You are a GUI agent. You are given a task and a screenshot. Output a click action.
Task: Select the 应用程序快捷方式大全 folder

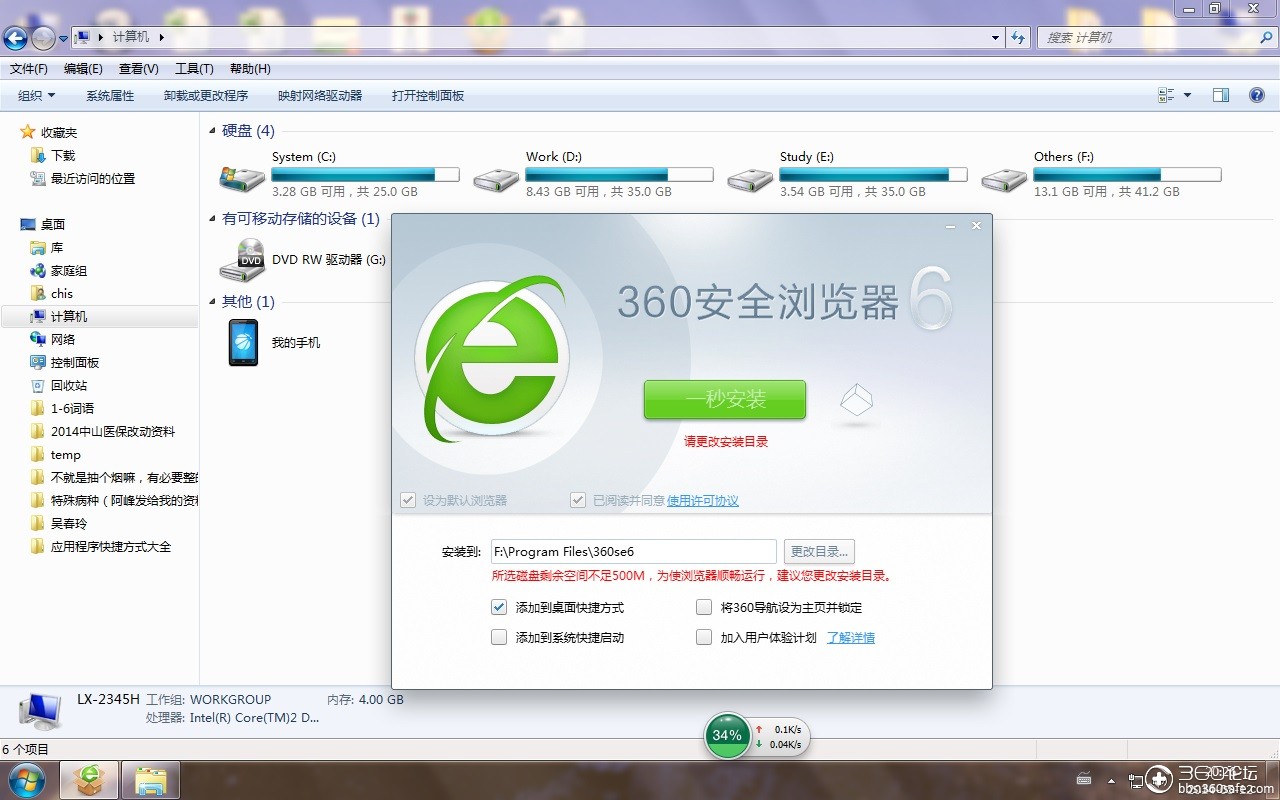[x=111, y=546]
